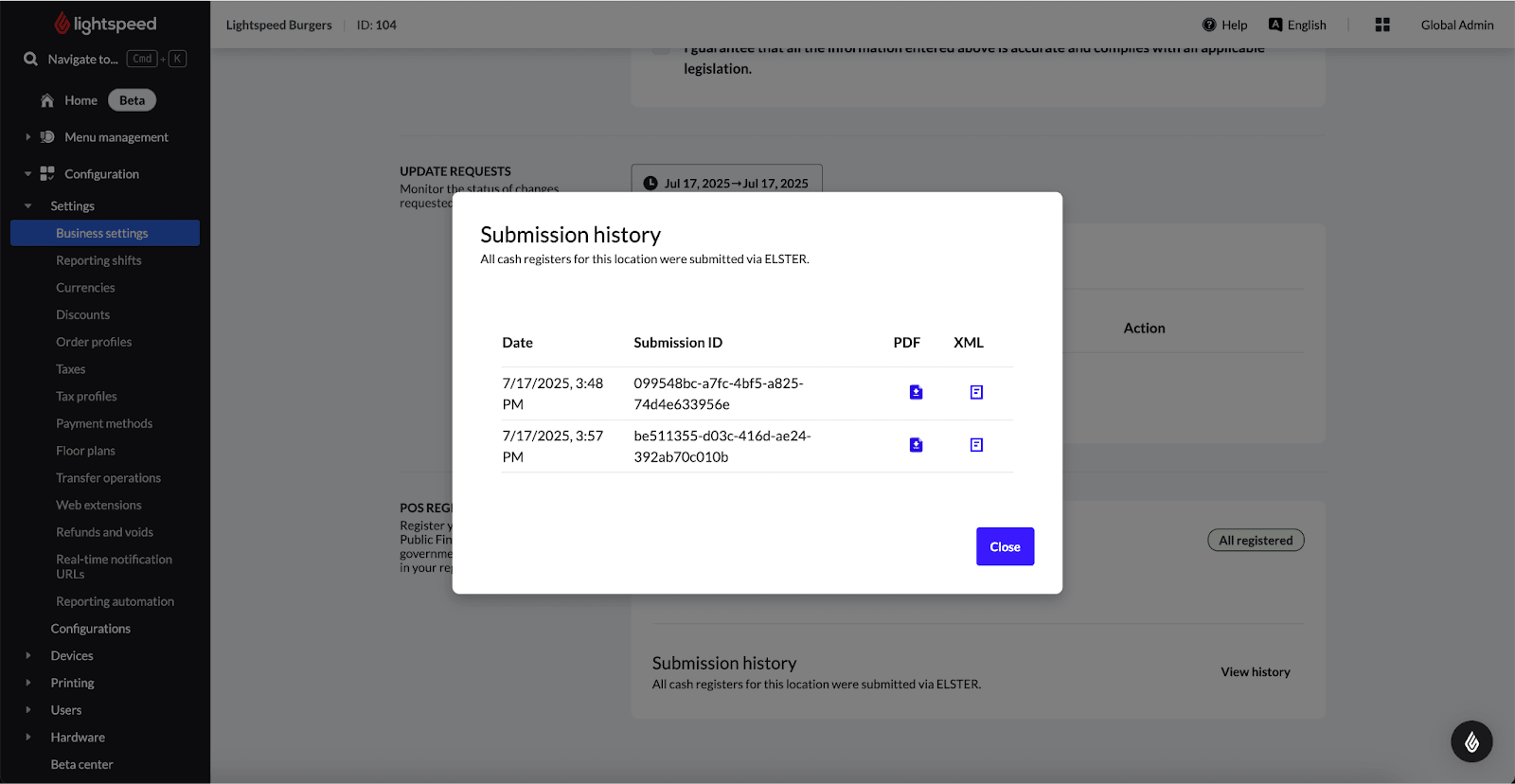This screenshot has height=784, width=1515.
Task: Click the Navigate to search field
Action: pos(83,59)
